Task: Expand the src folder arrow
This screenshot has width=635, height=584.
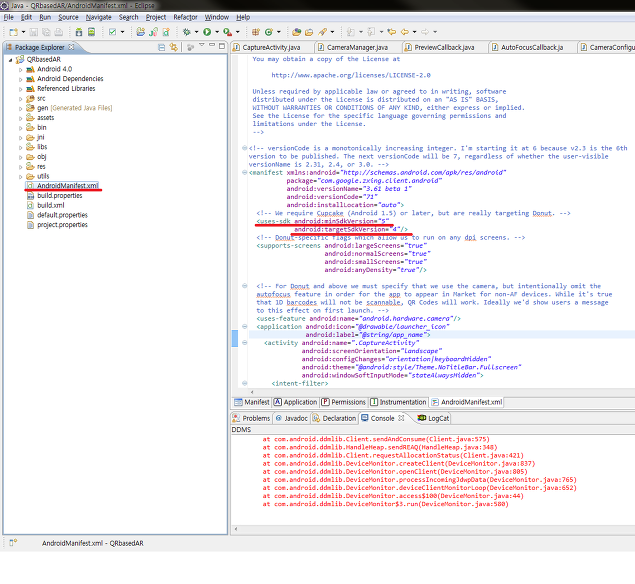Action: (21, 99)
